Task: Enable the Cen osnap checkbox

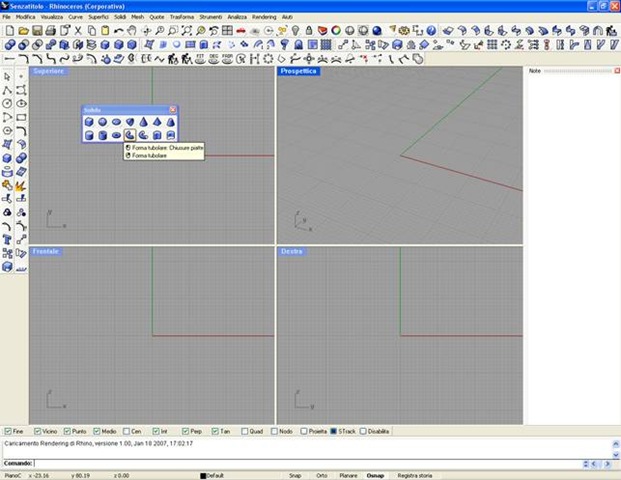Action: [x=125, y=430]
